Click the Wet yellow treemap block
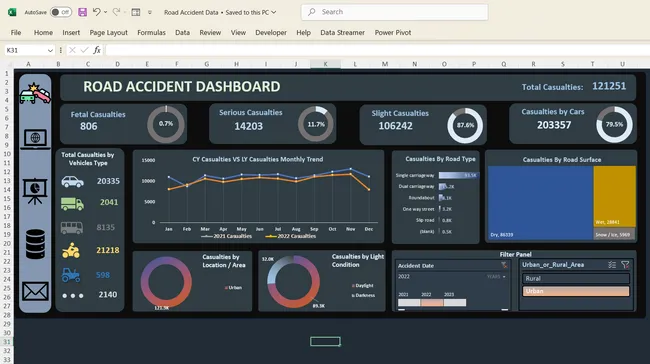Screen dimensions: 650x364 [x=614, y=197]
